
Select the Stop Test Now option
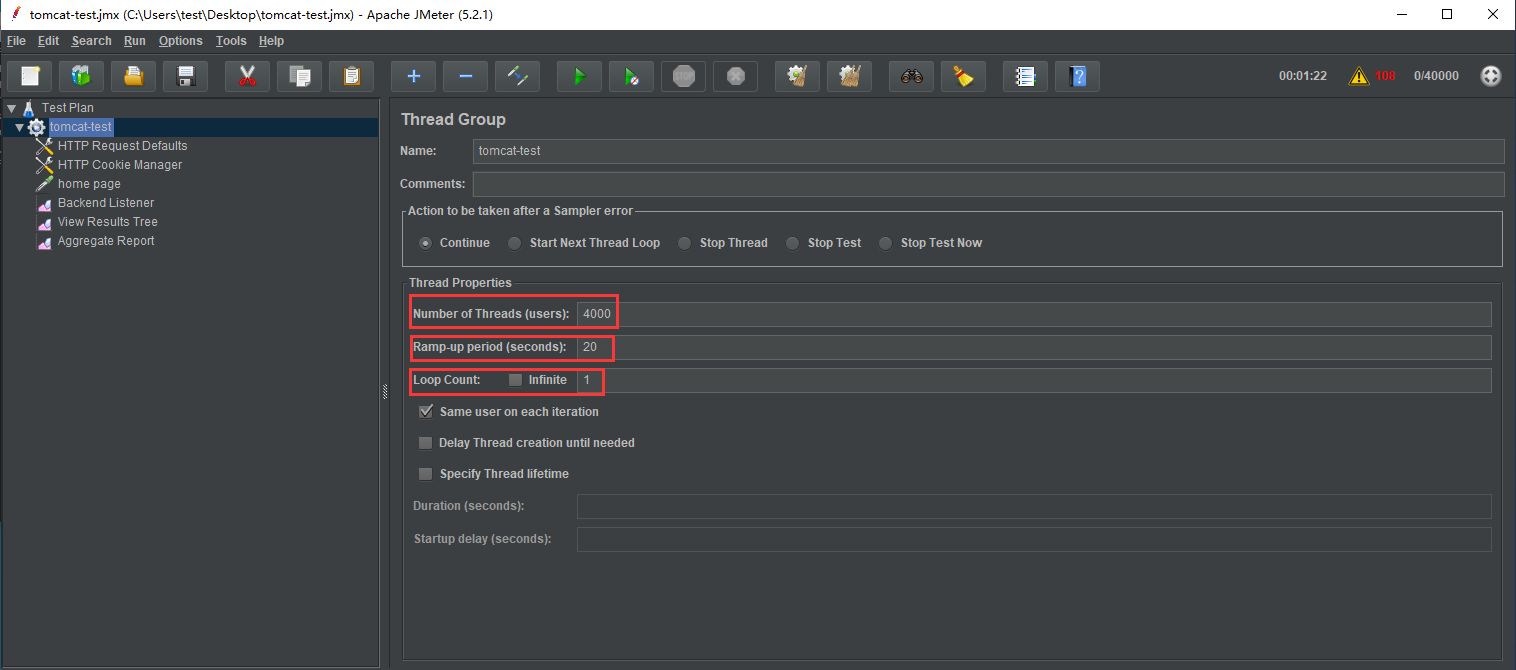[885, 243]
